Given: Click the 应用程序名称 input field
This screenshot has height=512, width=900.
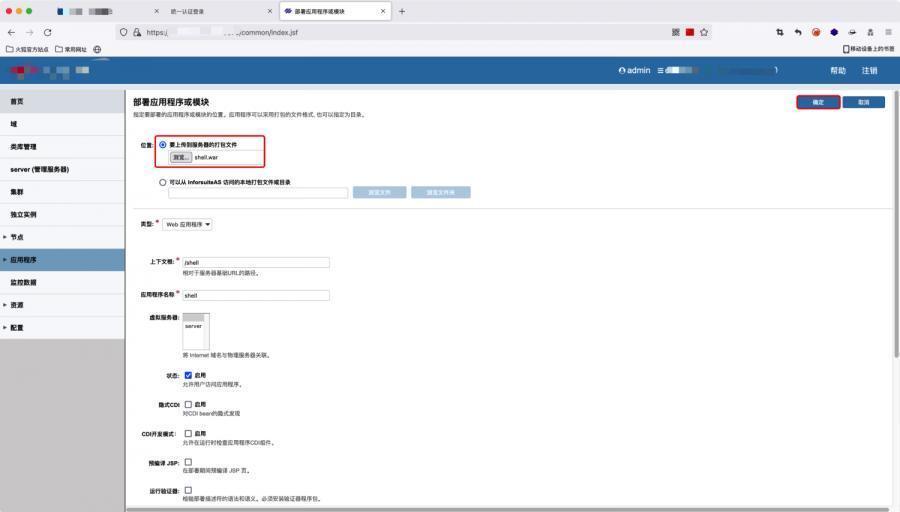Looking at the screenshot, I should [255, 295].
